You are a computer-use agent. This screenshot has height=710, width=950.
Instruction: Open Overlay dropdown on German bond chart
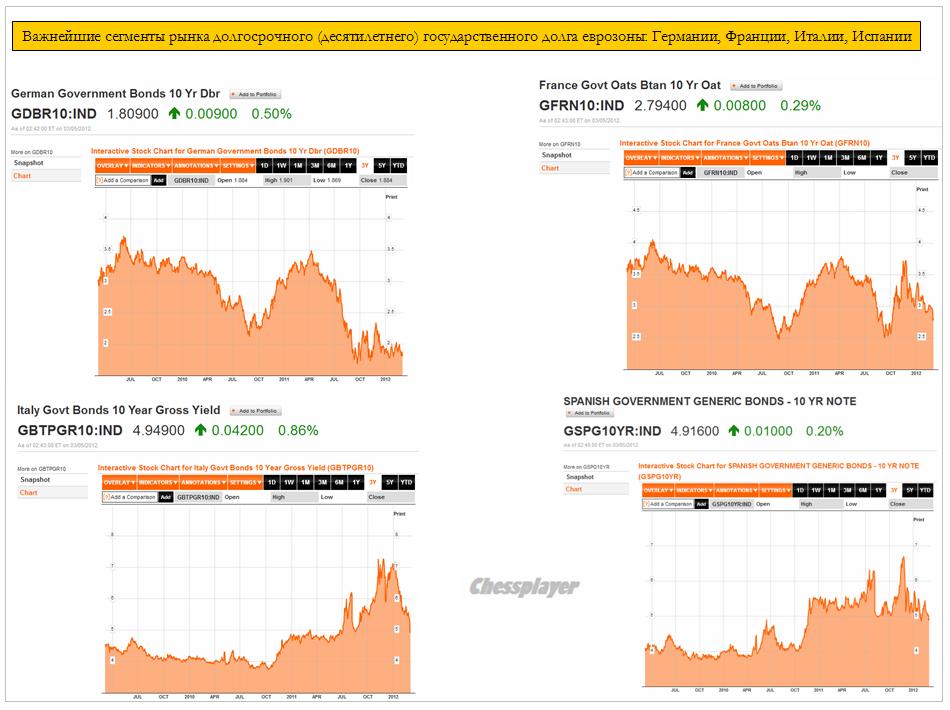click(x=111, y=165)
